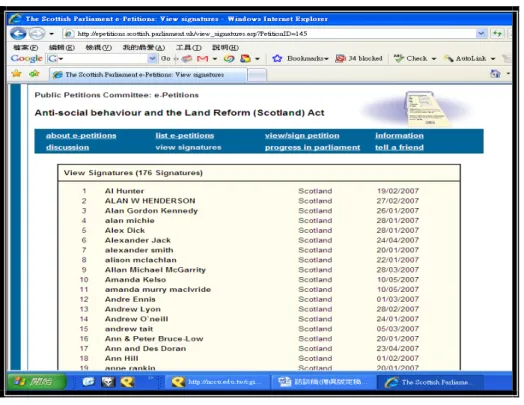524x405 pixels.
Task: Click the Favorites Center star icon
Action: (x=16, y=74)
